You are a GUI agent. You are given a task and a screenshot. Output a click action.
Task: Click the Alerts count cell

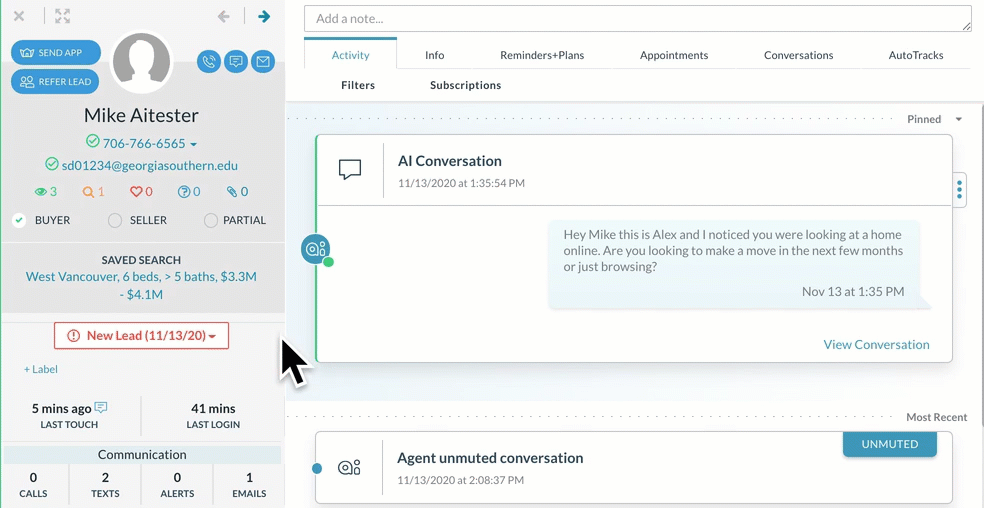(178, 485)
